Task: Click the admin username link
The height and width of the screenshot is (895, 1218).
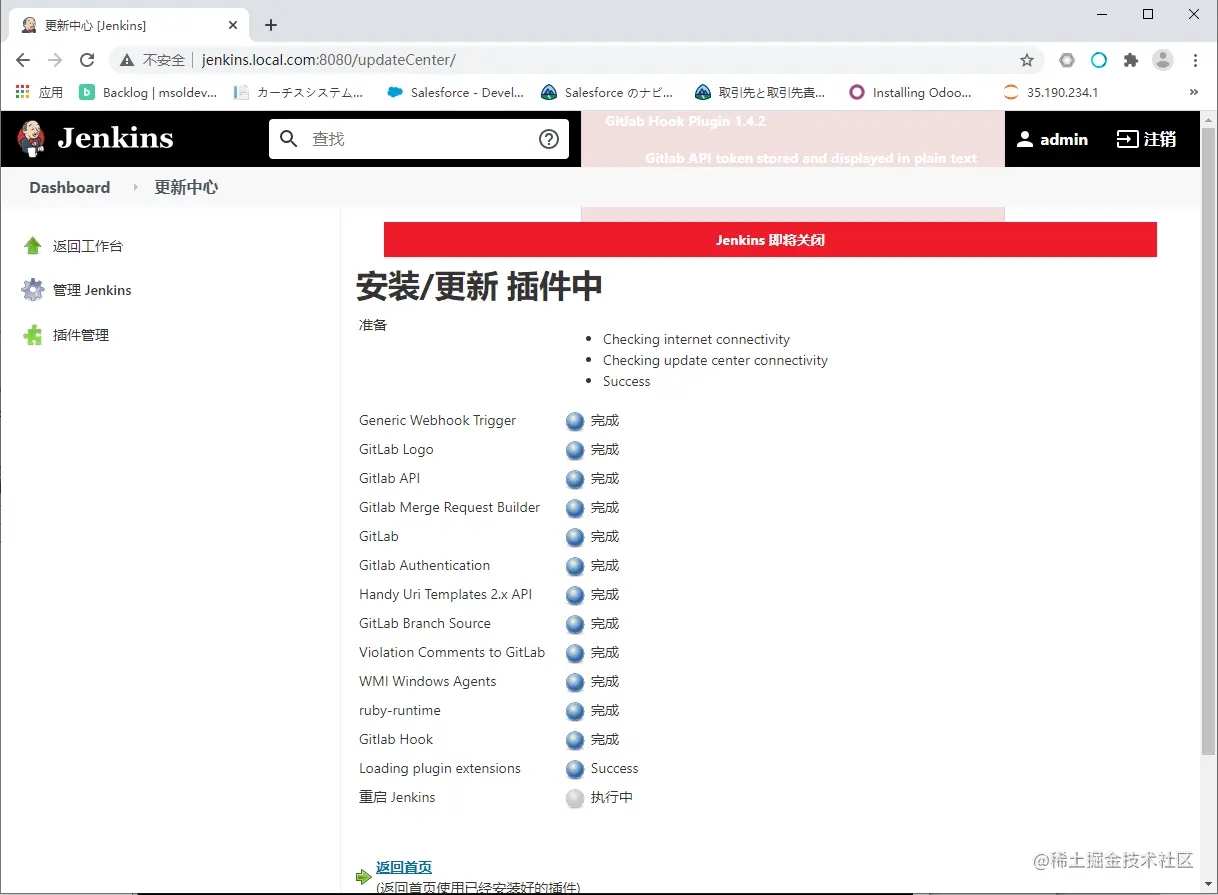Action: tap(1064, 140)
